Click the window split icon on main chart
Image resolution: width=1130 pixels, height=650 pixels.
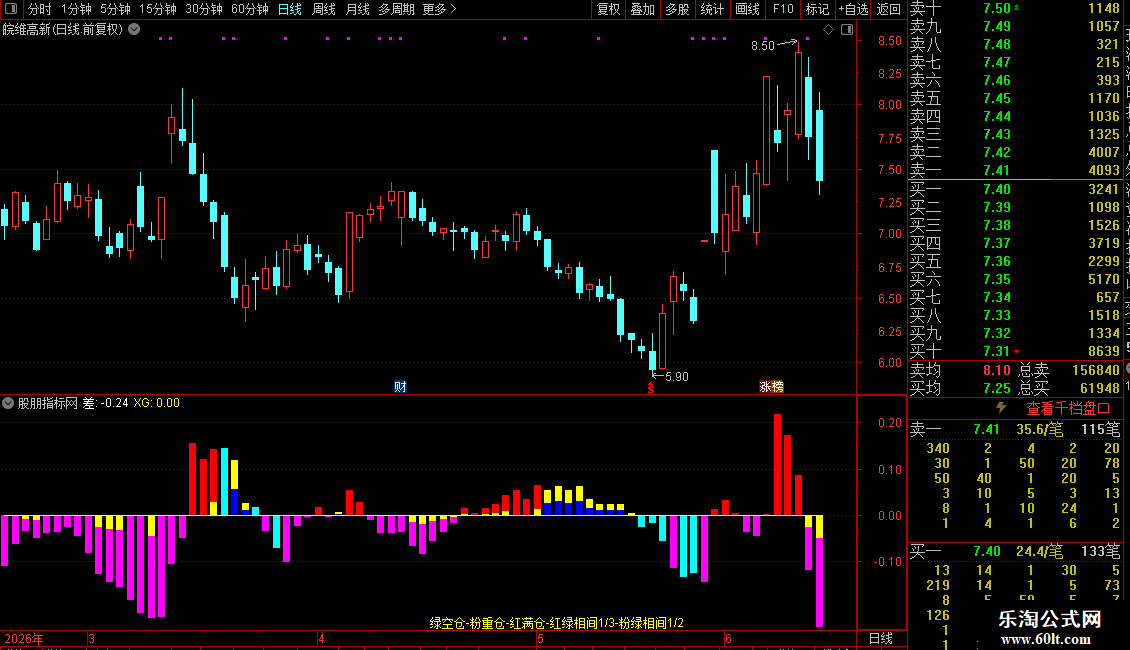click(848, 30)
